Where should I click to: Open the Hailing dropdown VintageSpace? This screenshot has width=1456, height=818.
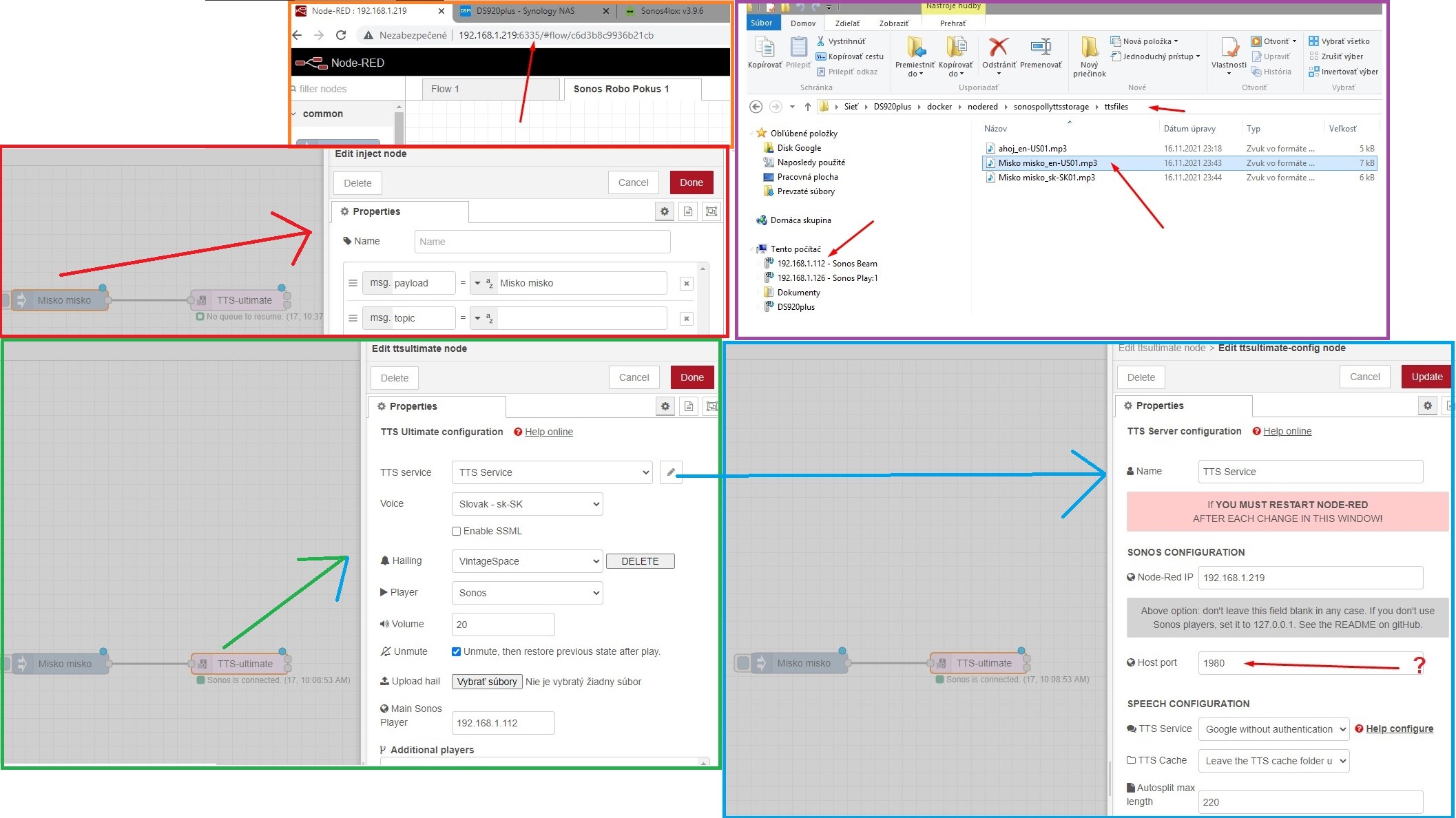click(x=527, y=561)
